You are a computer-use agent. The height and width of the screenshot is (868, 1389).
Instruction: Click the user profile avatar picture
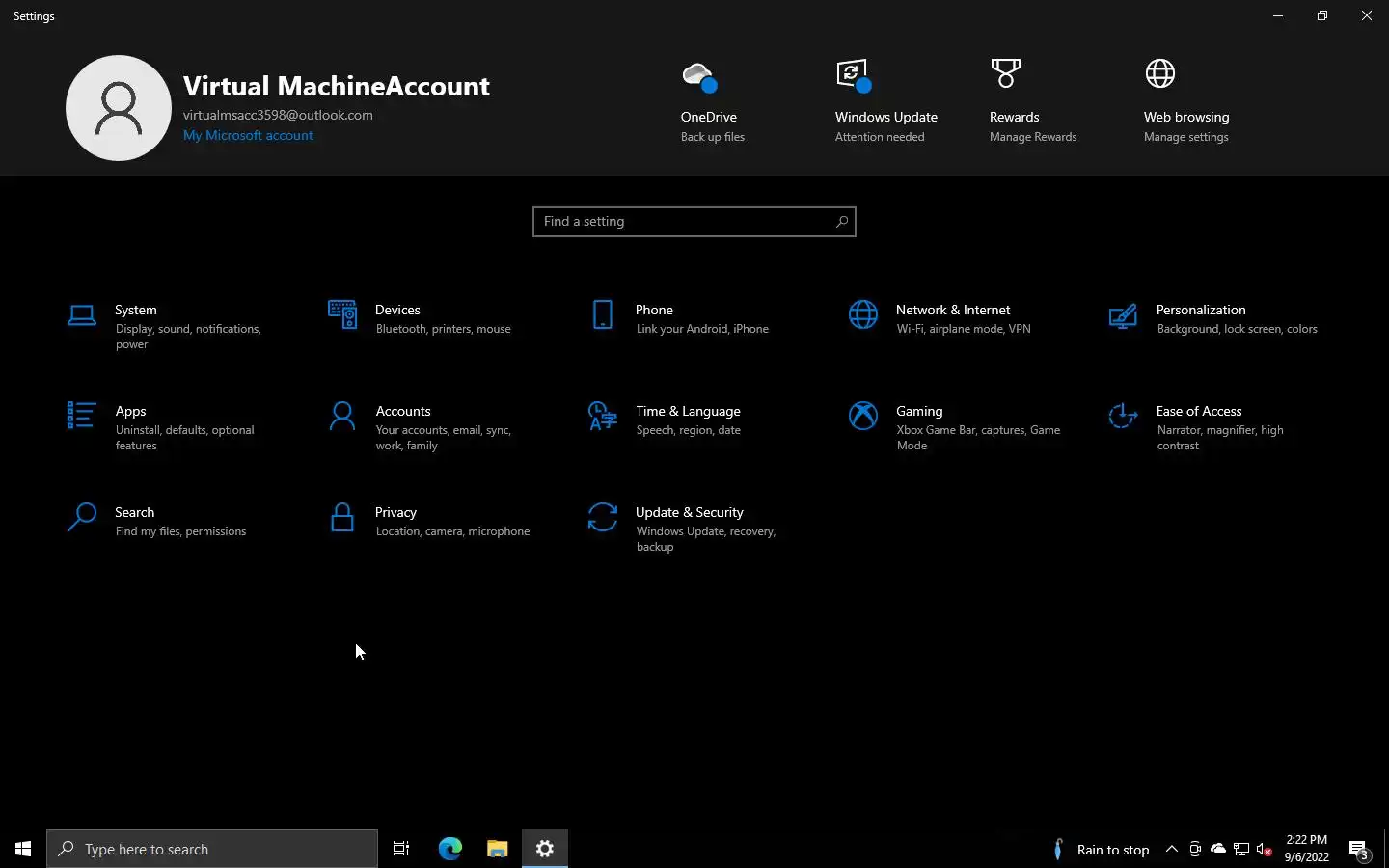click(119, 108)
